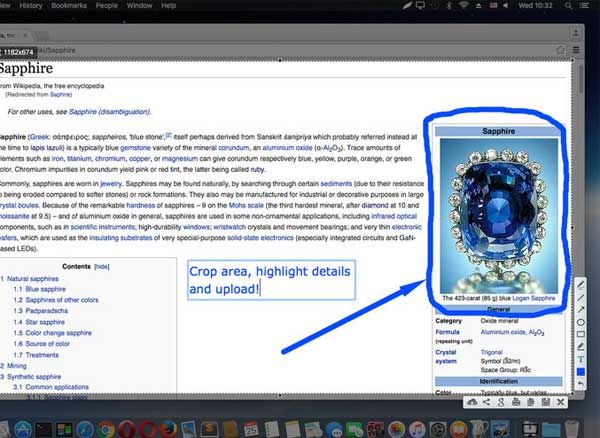
Task: Go to Natural sapphires section
Action: (33, 279)
